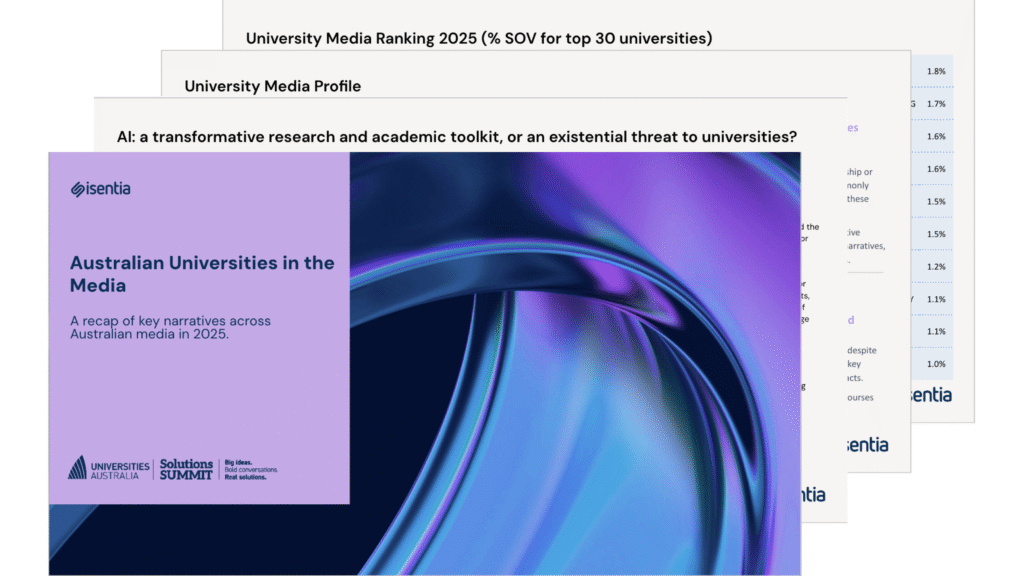Click the 1.2% share of voice value
Viewport: 1024px width, 576px height.
point(936,267)
